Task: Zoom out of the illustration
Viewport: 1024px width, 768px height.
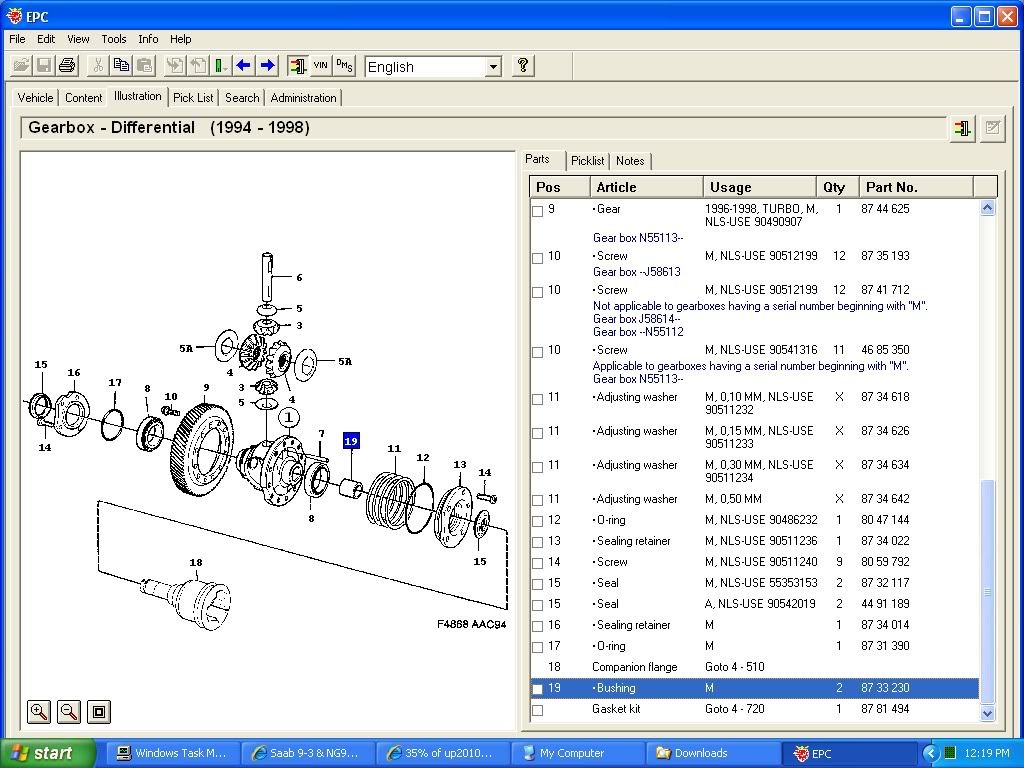Action: pos(69,712)
